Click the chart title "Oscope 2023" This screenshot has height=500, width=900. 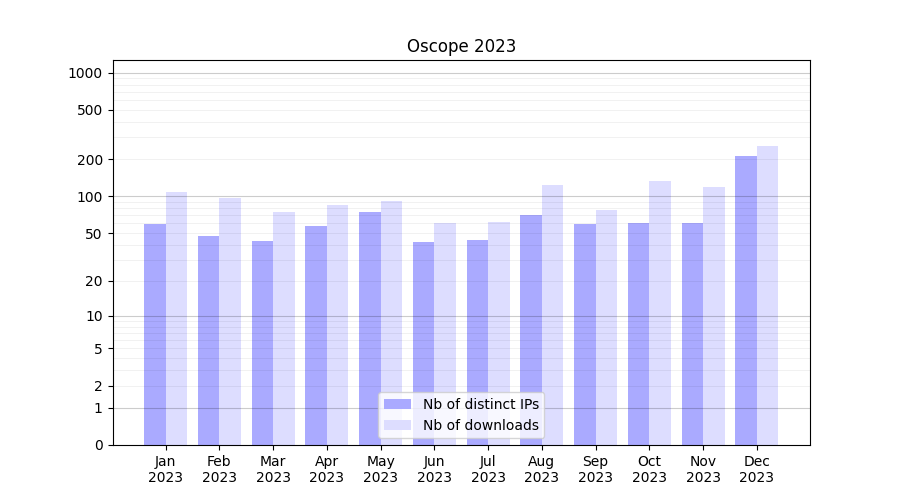tap(461, 46)
